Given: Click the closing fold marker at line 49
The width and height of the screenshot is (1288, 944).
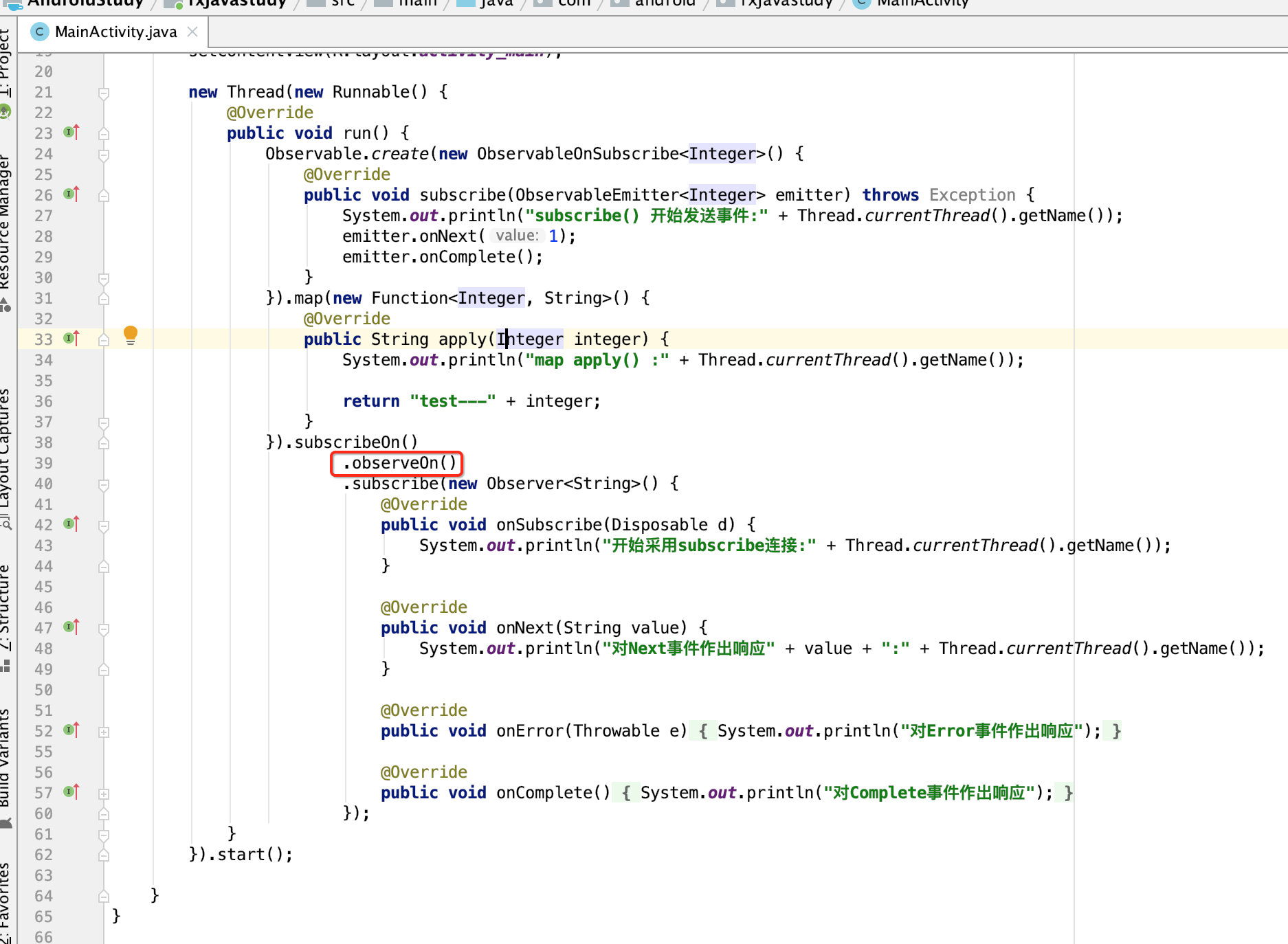Looking at the screenshot, I should tap(104, 670).
